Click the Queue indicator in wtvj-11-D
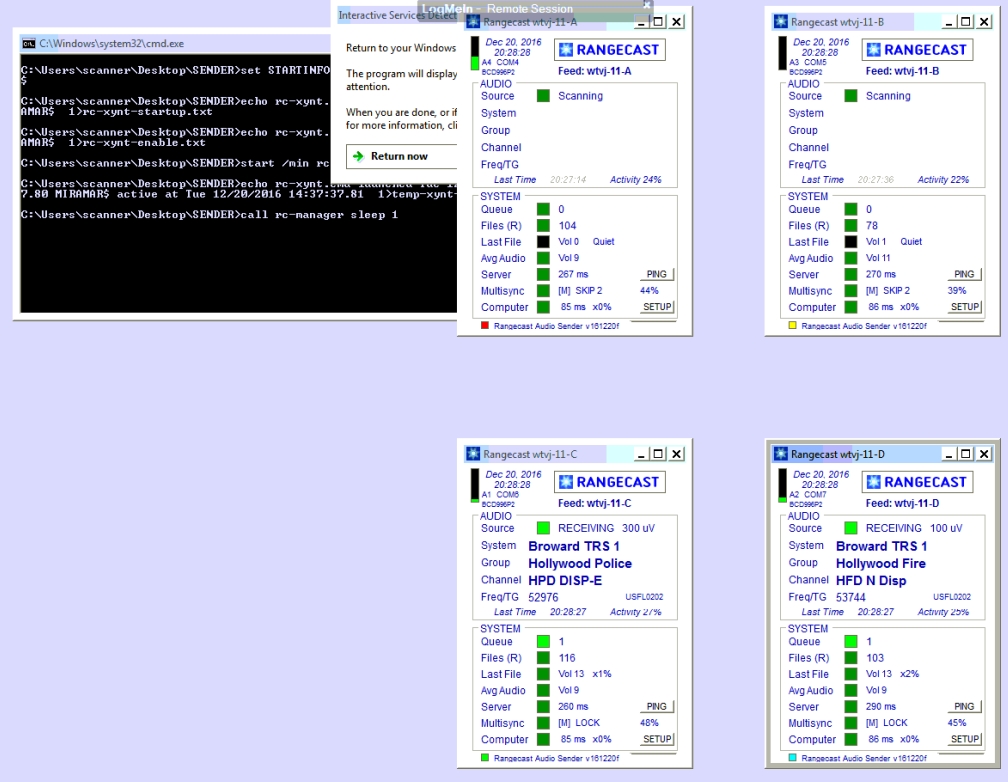 (851, 641)
